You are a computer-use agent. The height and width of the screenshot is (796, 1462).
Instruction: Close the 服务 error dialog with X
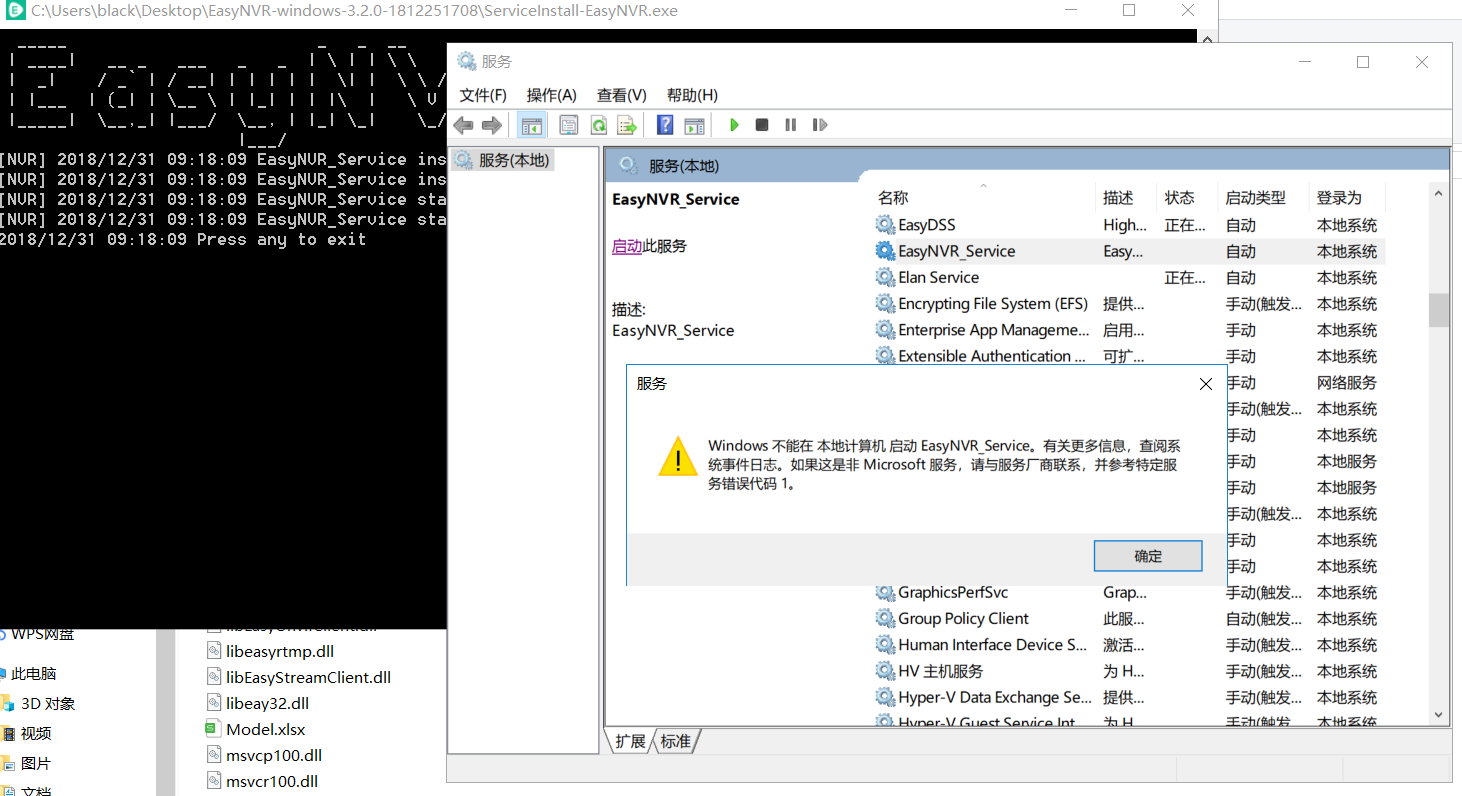click(x=1206, y=384)
